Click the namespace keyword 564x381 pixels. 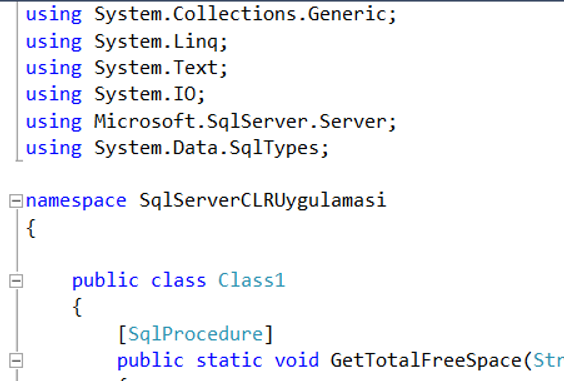coord(76,201)
